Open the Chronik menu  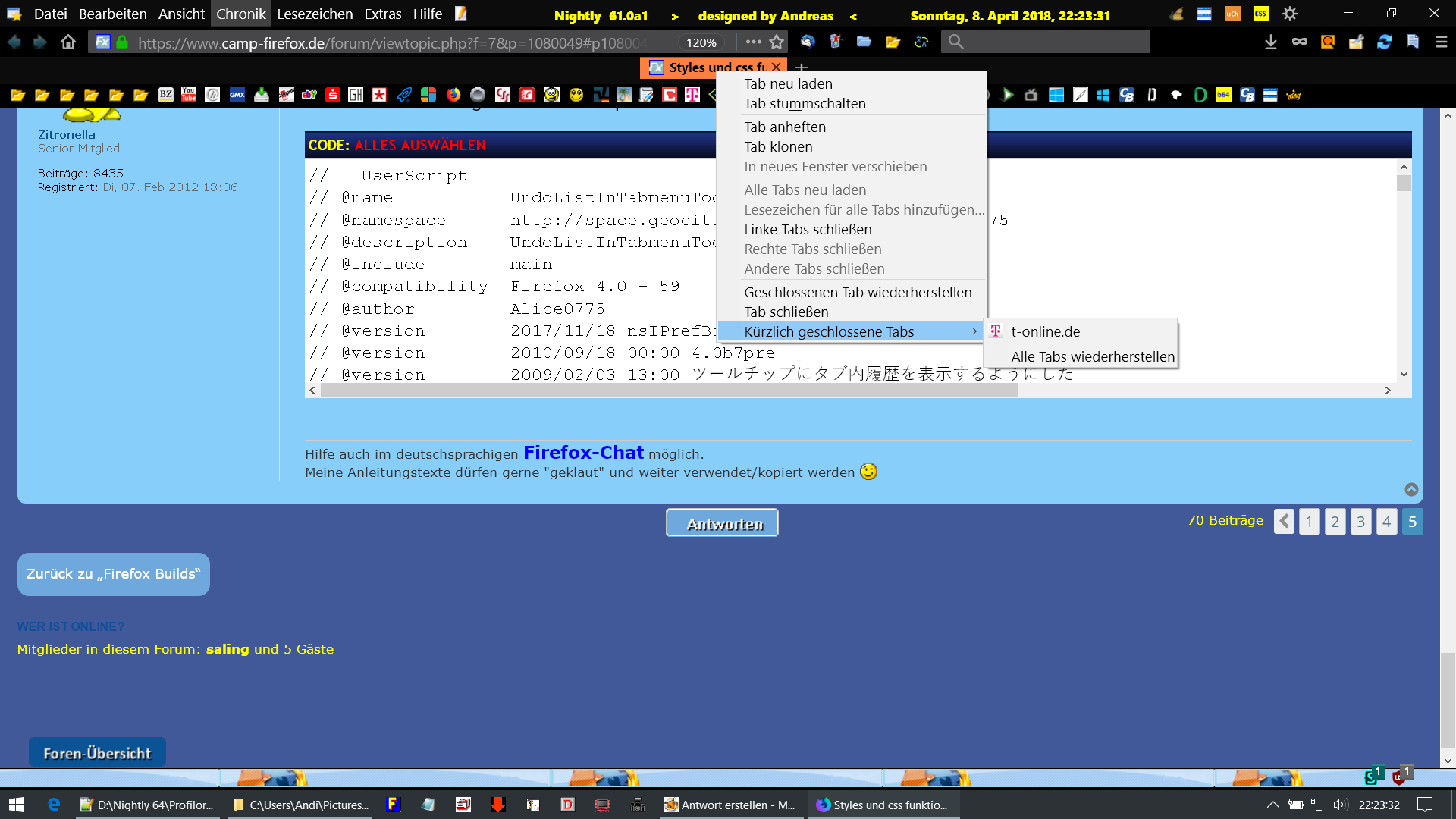click(x=240, y=14)
